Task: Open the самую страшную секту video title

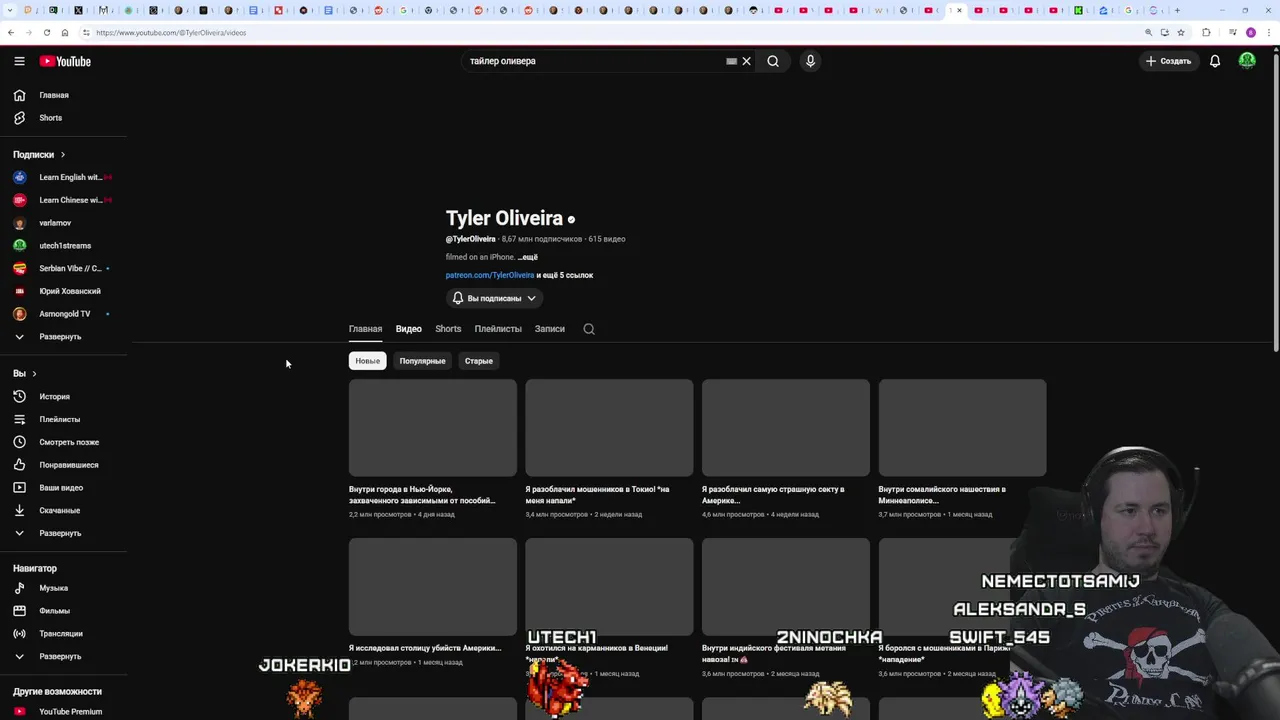Action: click(x=773, y=495)
